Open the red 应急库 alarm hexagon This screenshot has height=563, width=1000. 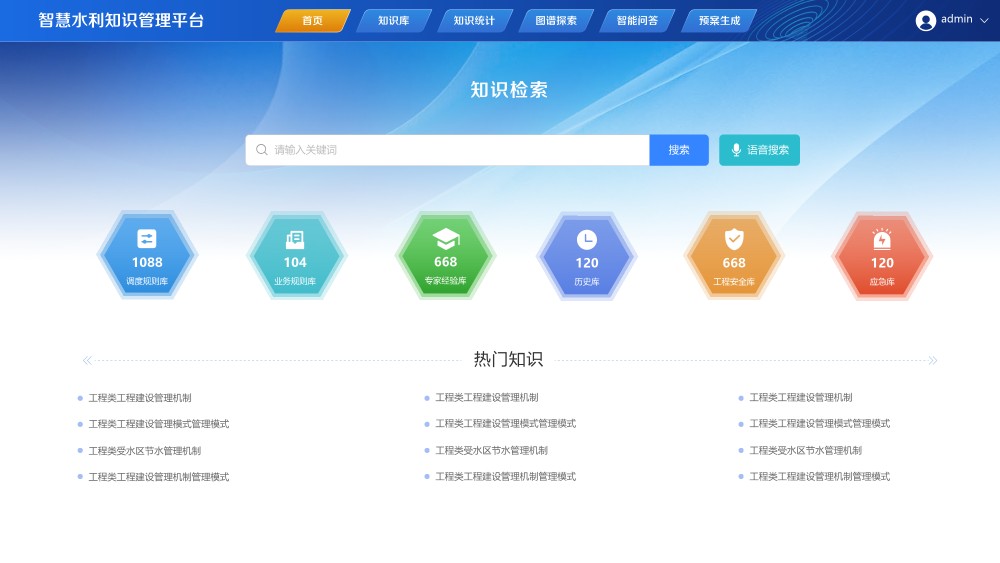coord(882,255)
